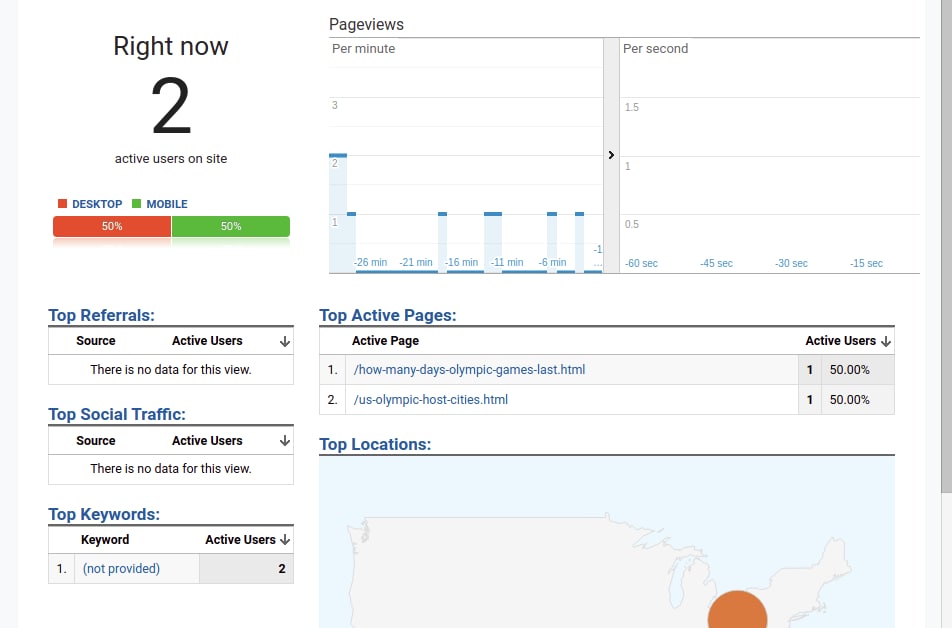
Task: Click the DESKTOP legend label
Action: point(97,204)
